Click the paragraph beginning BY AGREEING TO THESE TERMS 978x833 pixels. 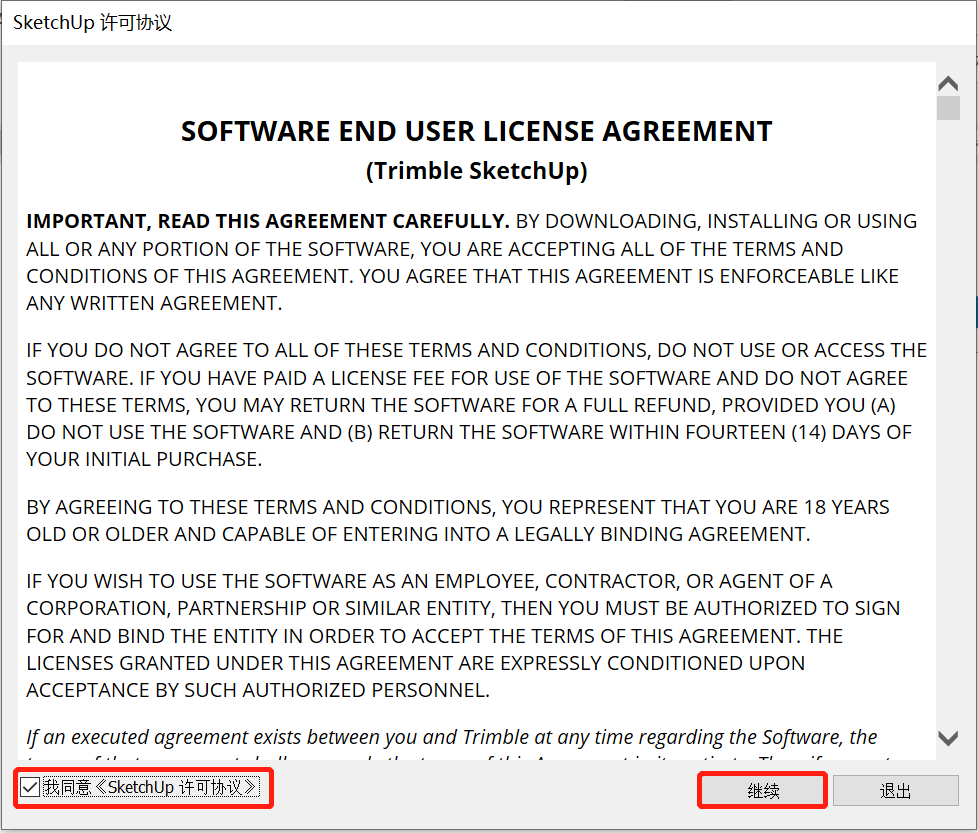pyautogui.click(x=458, y=521)
